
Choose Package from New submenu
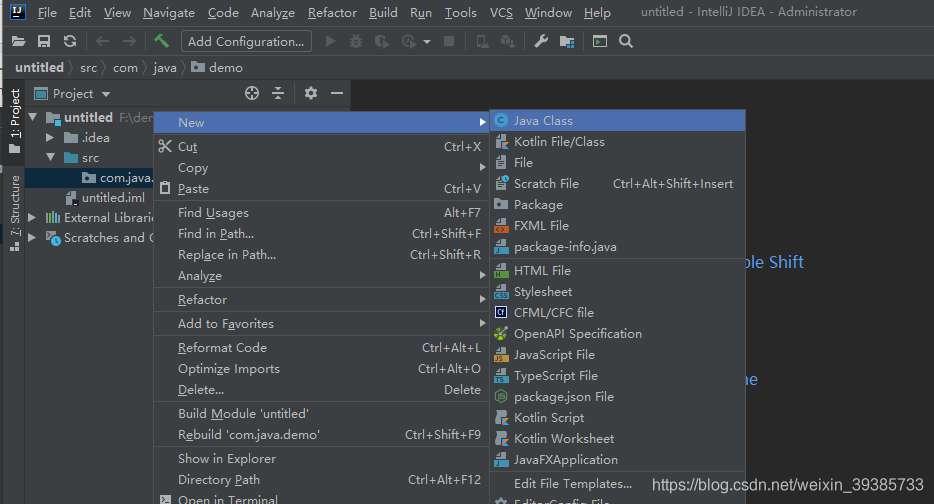(x=618, y=204)
